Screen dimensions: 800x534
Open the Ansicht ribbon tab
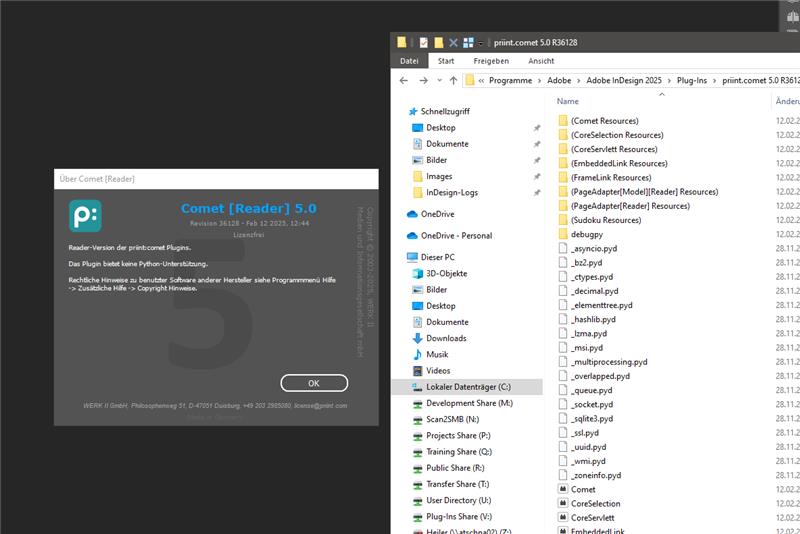tap(541, 61)
